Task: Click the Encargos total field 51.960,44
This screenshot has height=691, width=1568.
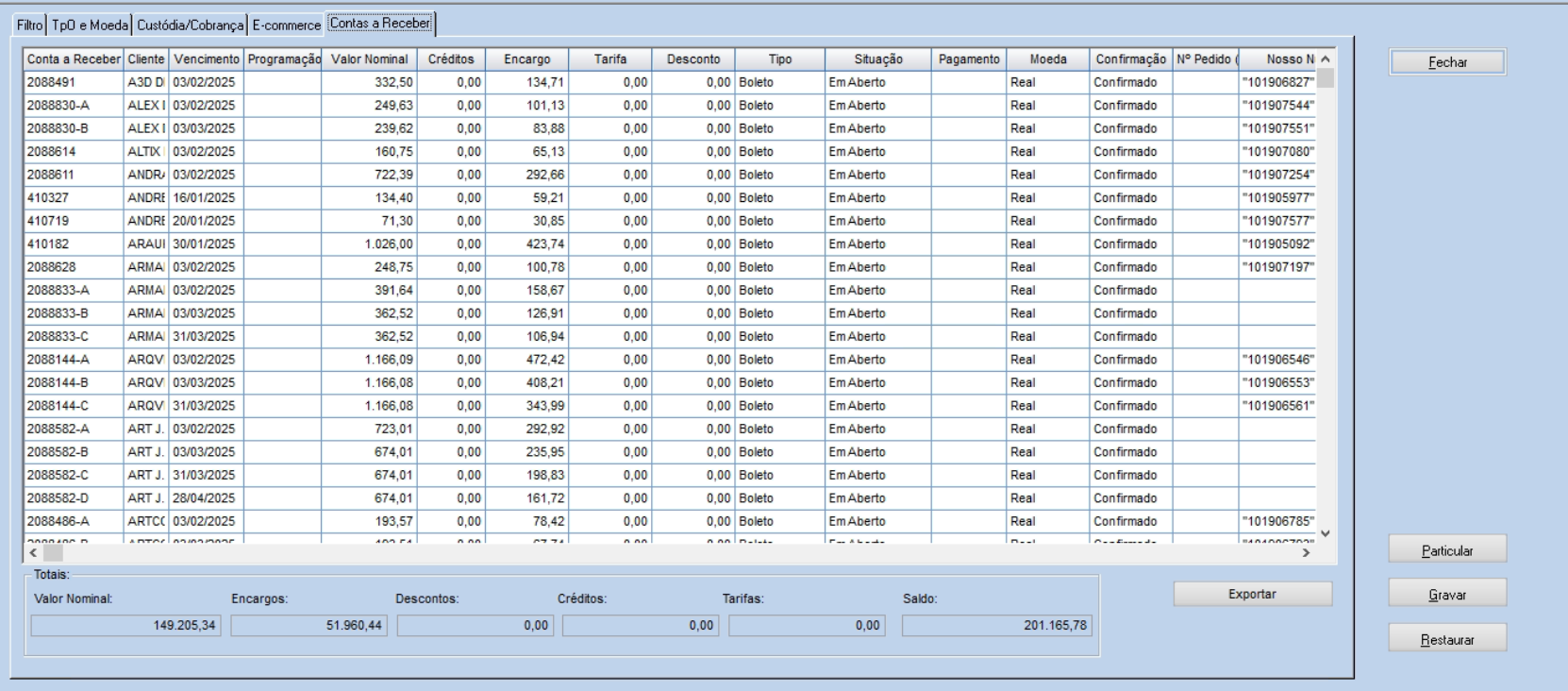Action: pos(309,626)
